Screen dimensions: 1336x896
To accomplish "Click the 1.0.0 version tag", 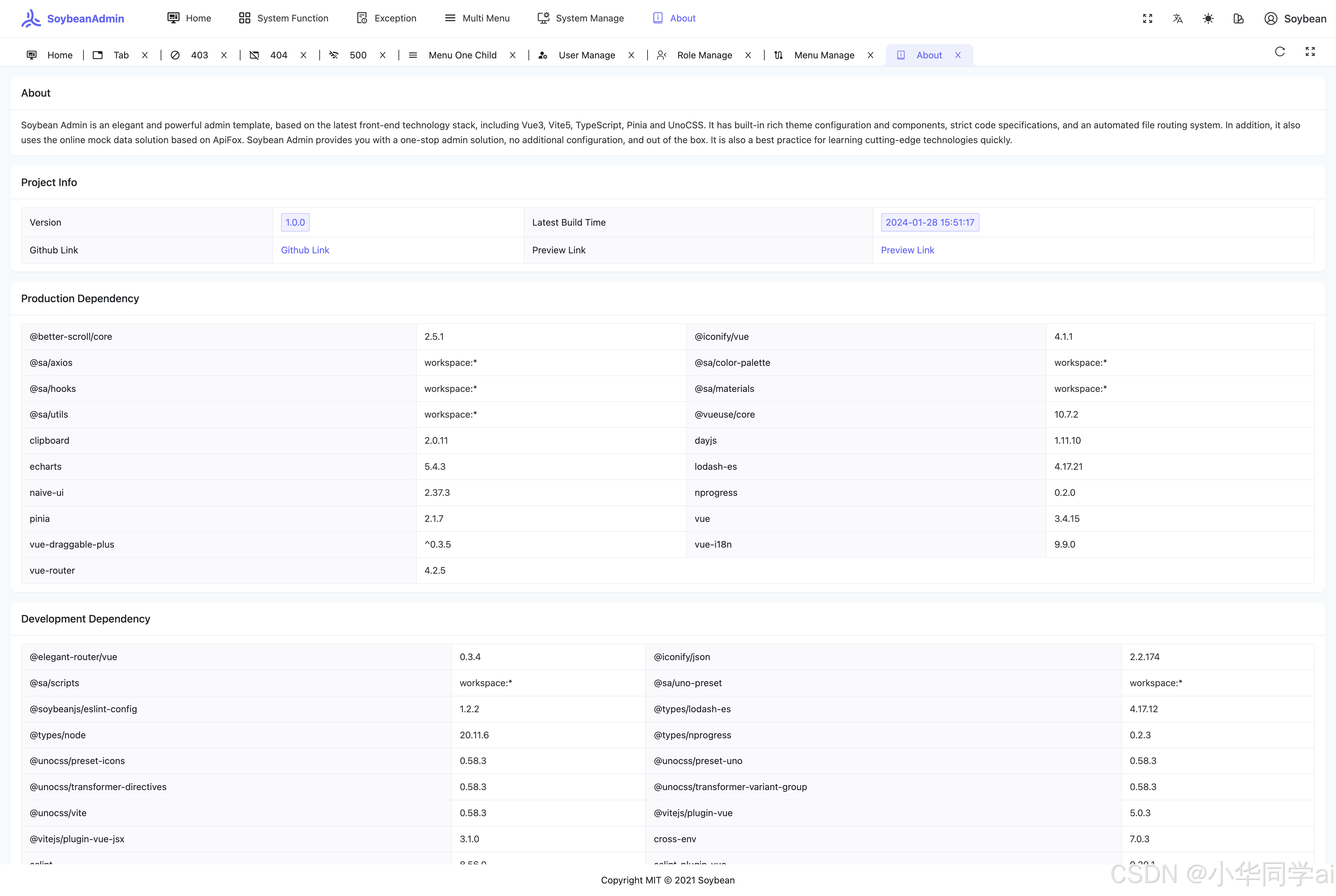I will click(x=295, y=222).
